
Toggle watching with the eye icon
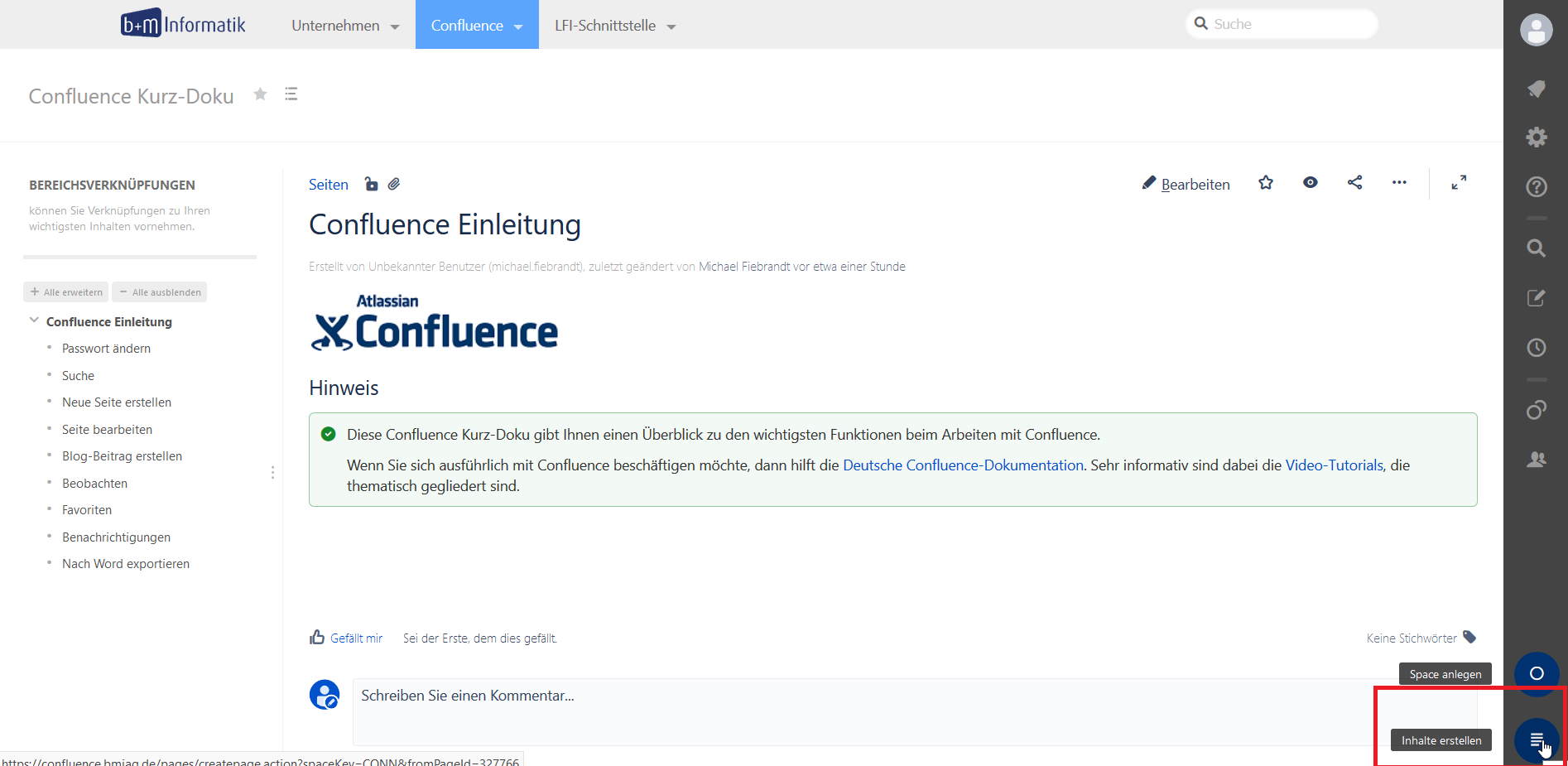(1311, 183)
